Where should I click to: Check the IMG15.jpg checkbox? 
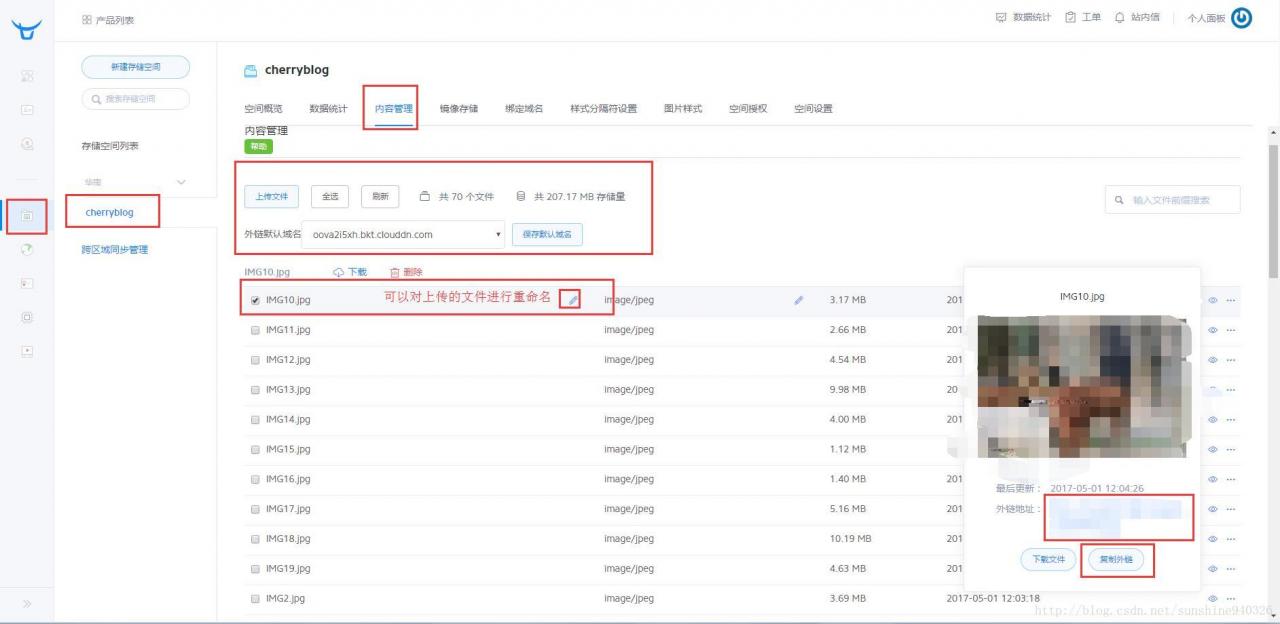[255, 449]
